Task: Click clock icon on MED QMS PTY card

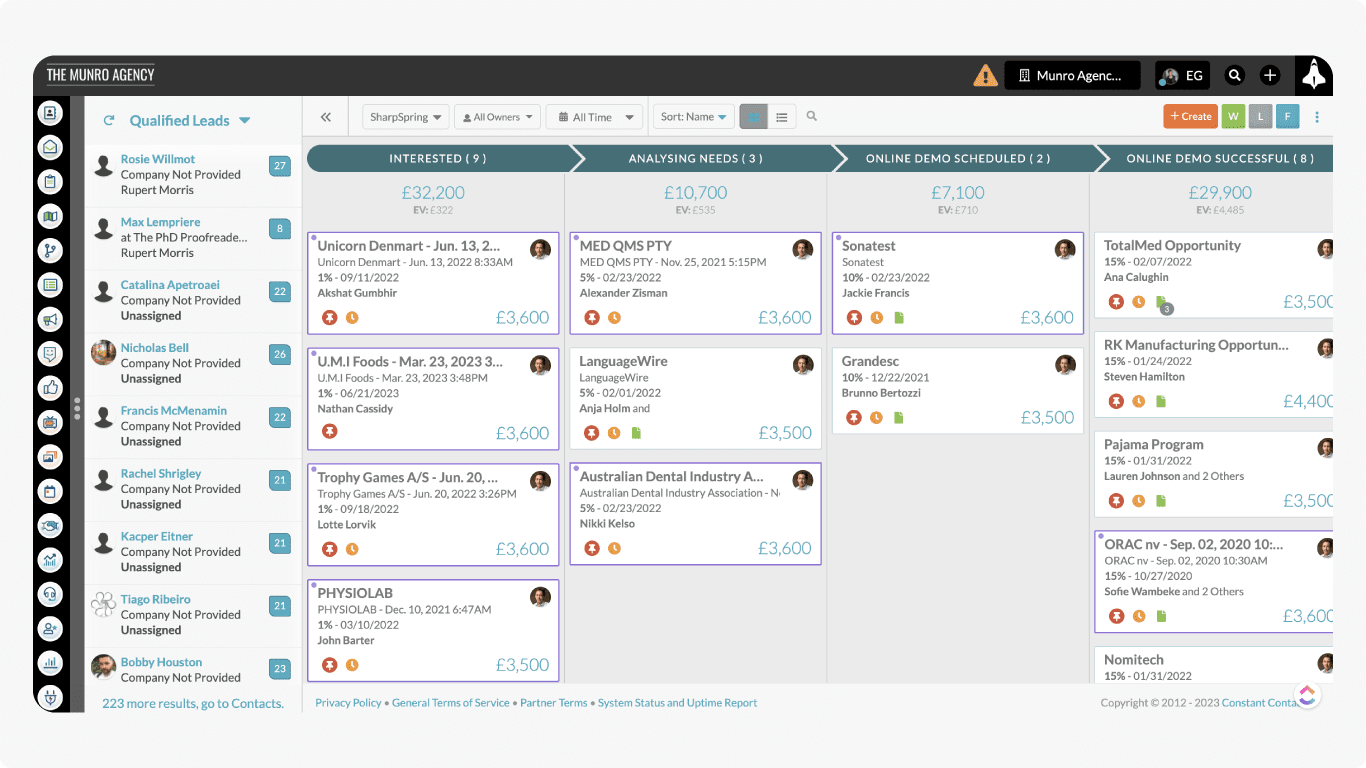Action: click(x=614, y=317)
